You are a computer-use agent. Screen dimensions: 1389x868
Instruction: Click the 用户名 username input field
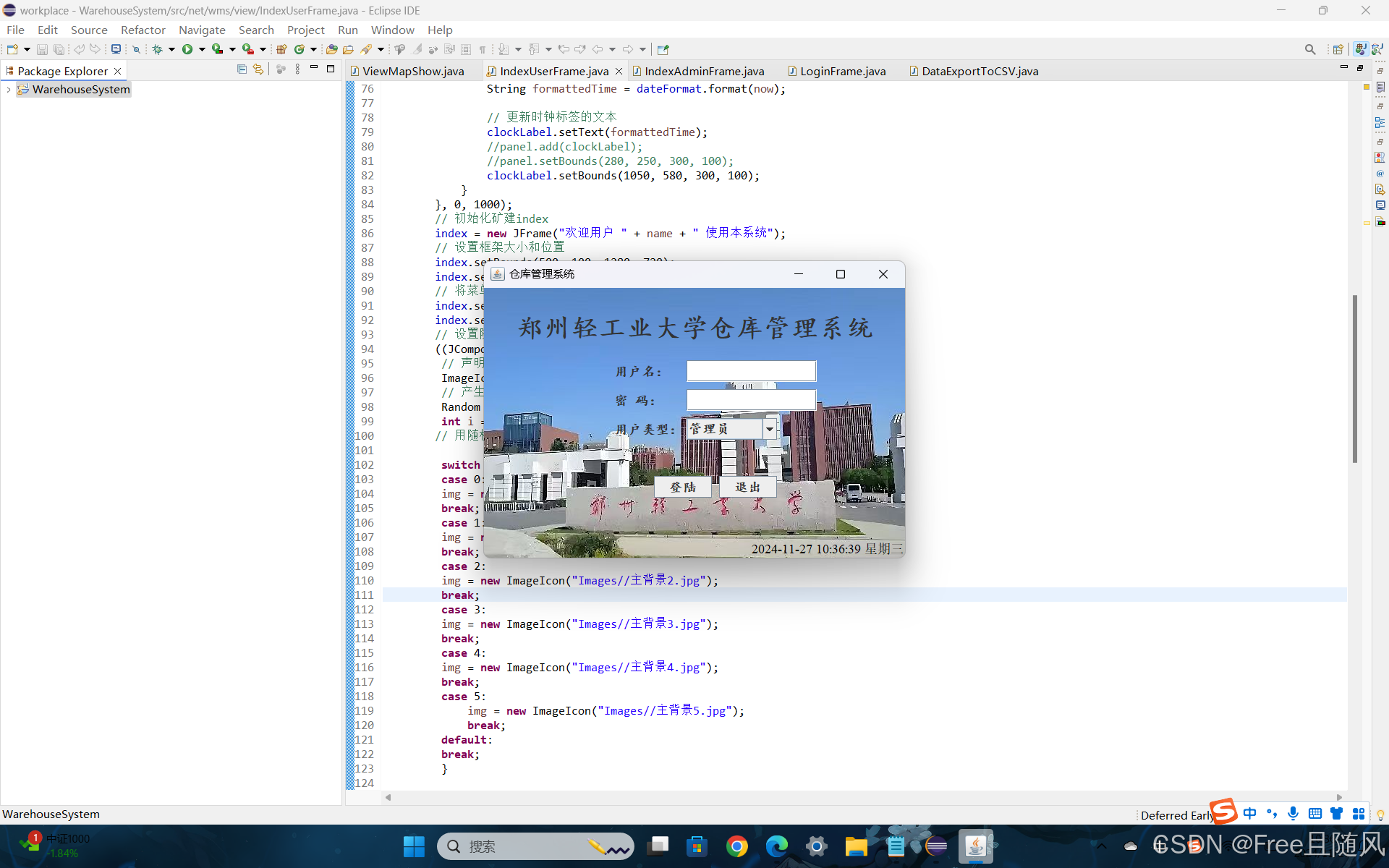(751, 371)
